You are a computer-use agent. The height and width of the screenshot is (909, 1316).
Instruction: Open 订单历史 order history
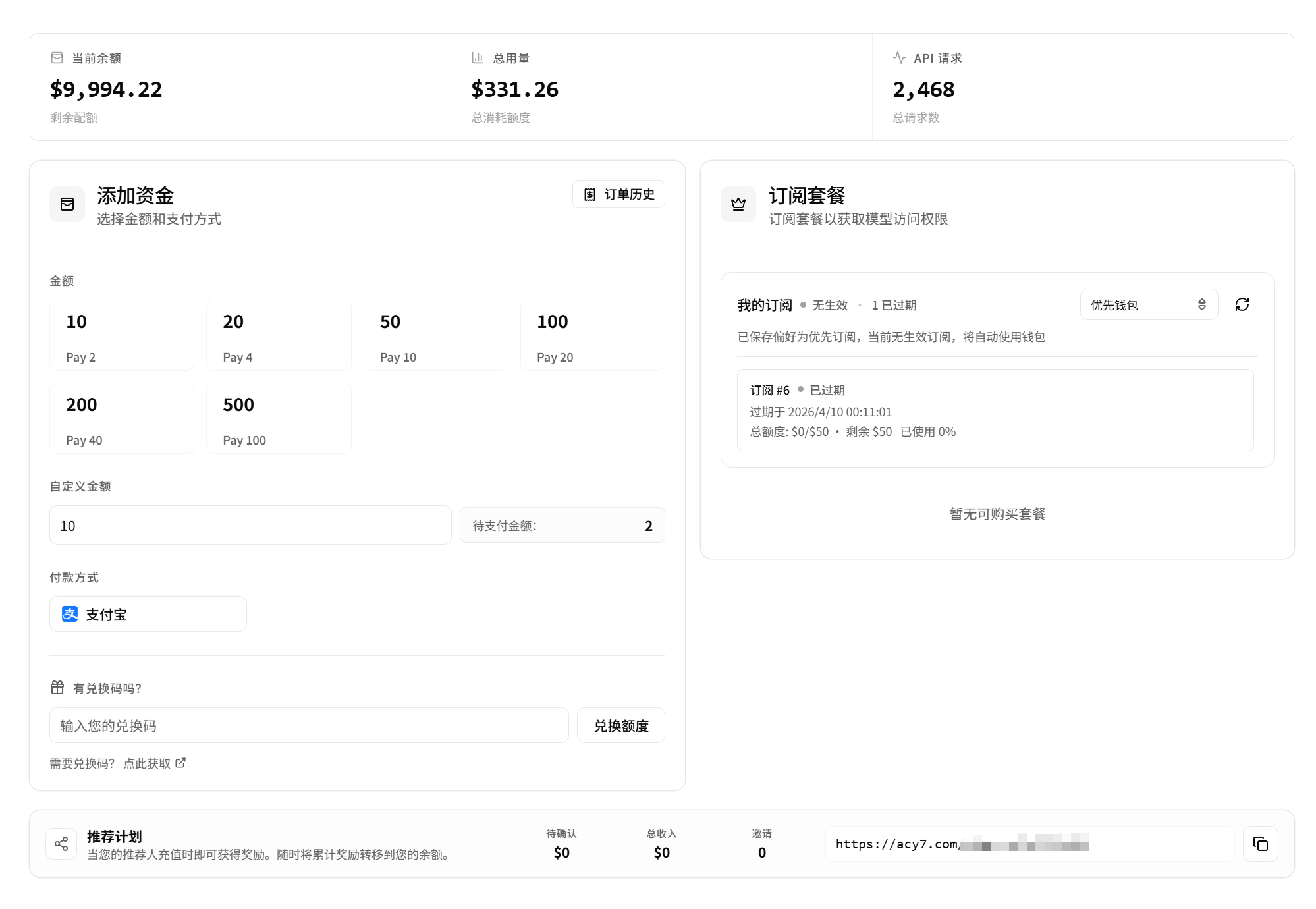pos(618,194)
